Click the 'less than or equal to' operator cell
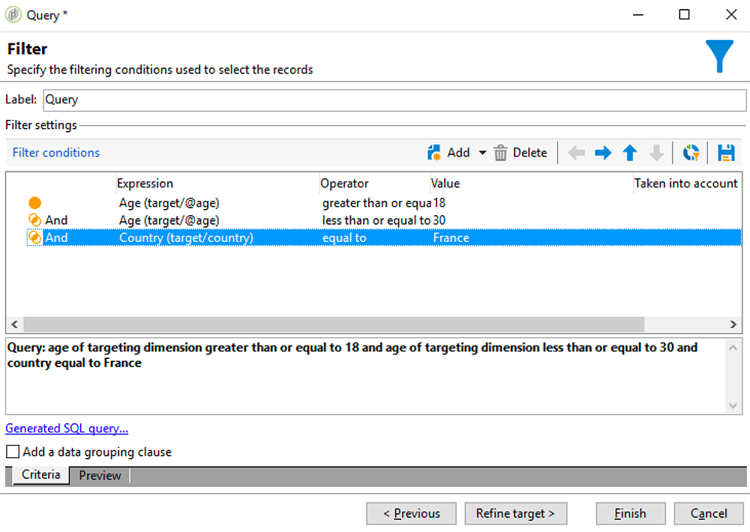The image size is (750, 532). click(376, 220)
